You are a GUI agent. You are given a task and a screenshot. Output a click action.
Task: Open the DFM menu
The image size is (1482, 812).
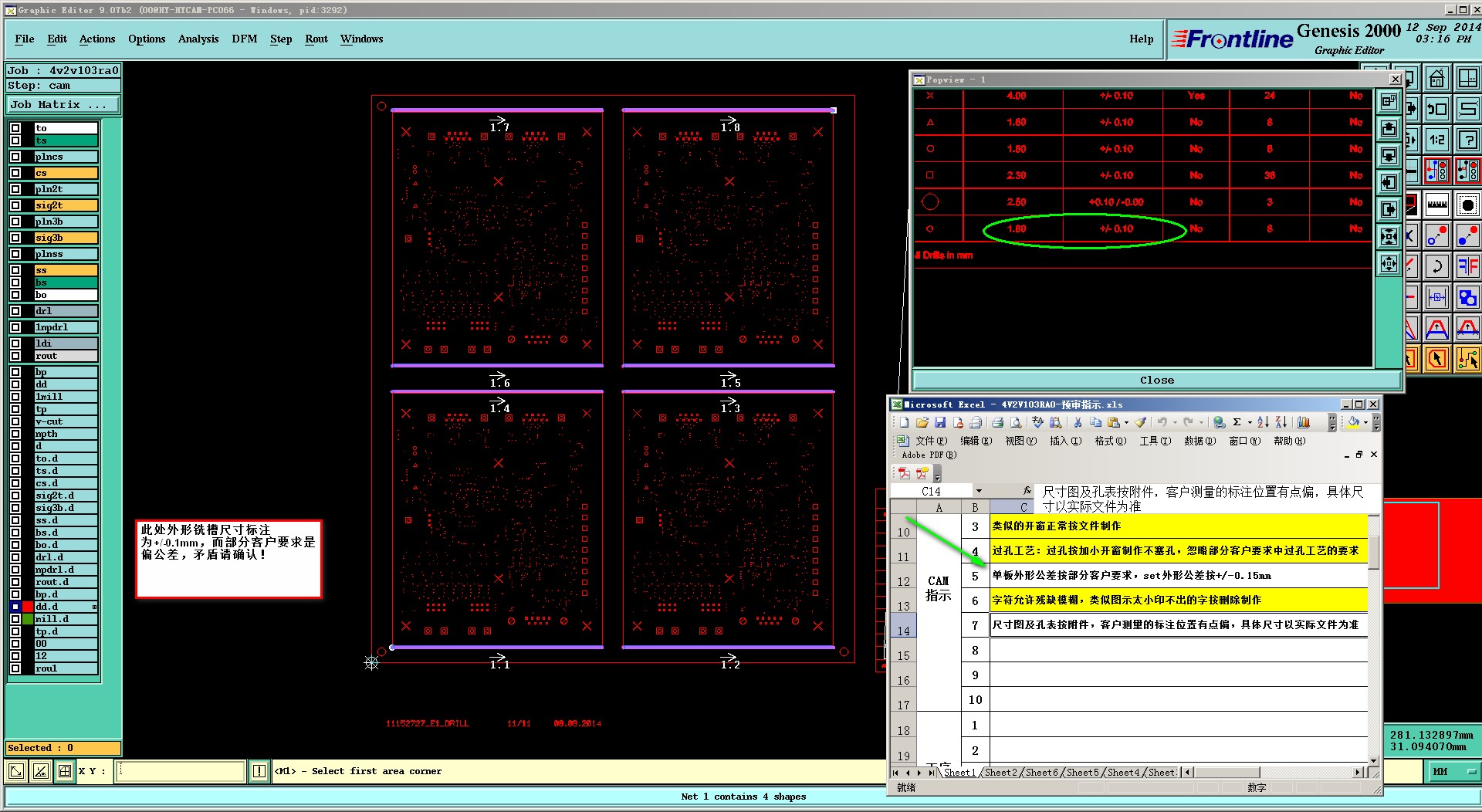click(x=244, y=39)
